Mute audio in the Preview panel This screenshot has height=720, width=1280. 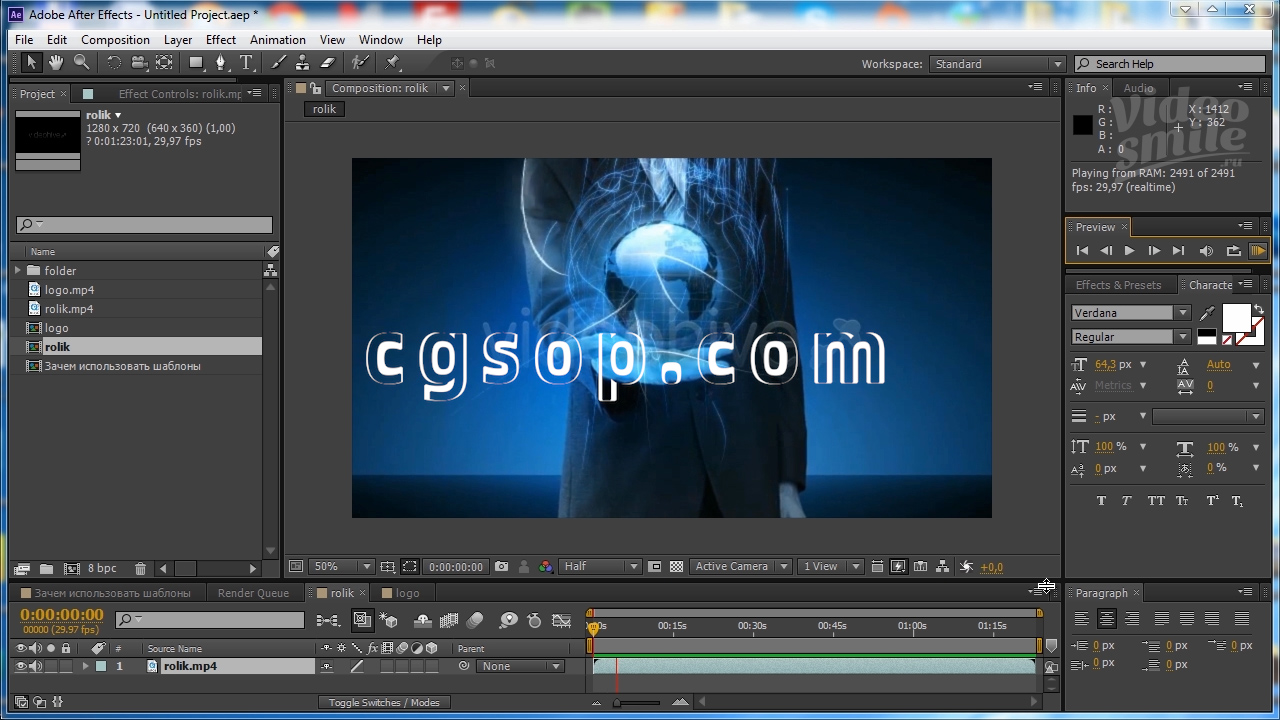tap(1206, 251)
